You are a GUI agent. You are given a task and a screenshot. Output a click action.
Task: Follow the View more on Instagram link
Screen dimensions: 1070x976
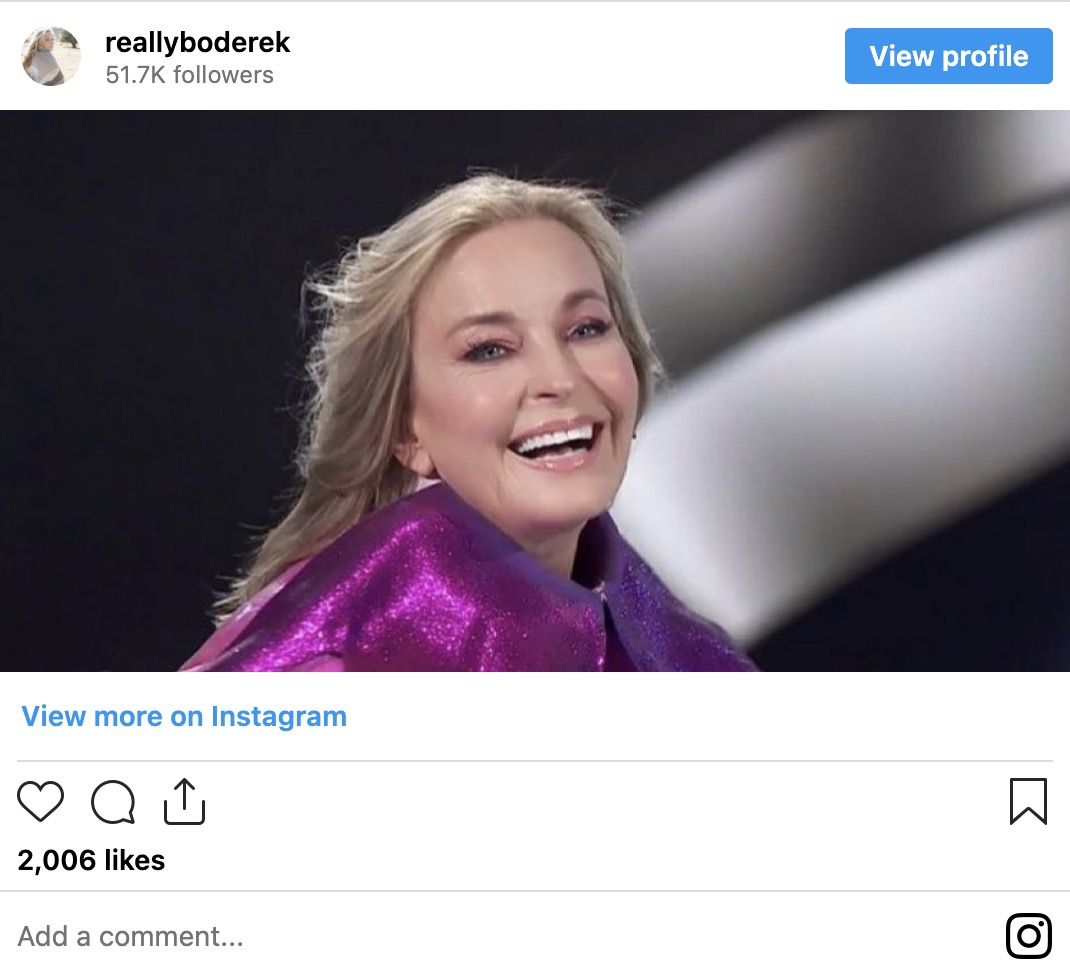click(184, 716)
